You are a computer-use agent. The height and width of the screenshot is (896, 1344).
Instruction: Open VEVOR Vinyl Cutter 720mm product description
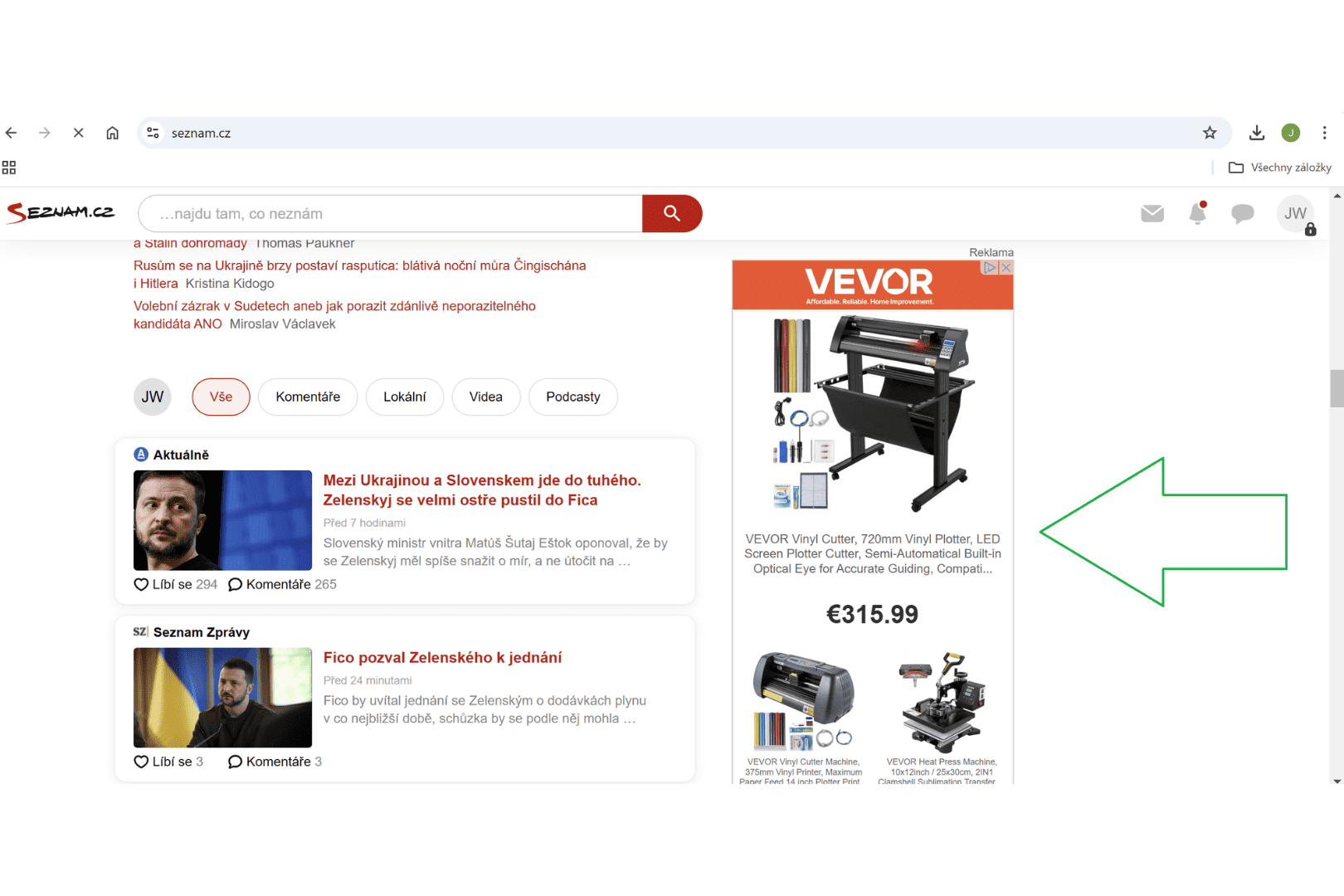coord(873,553)
